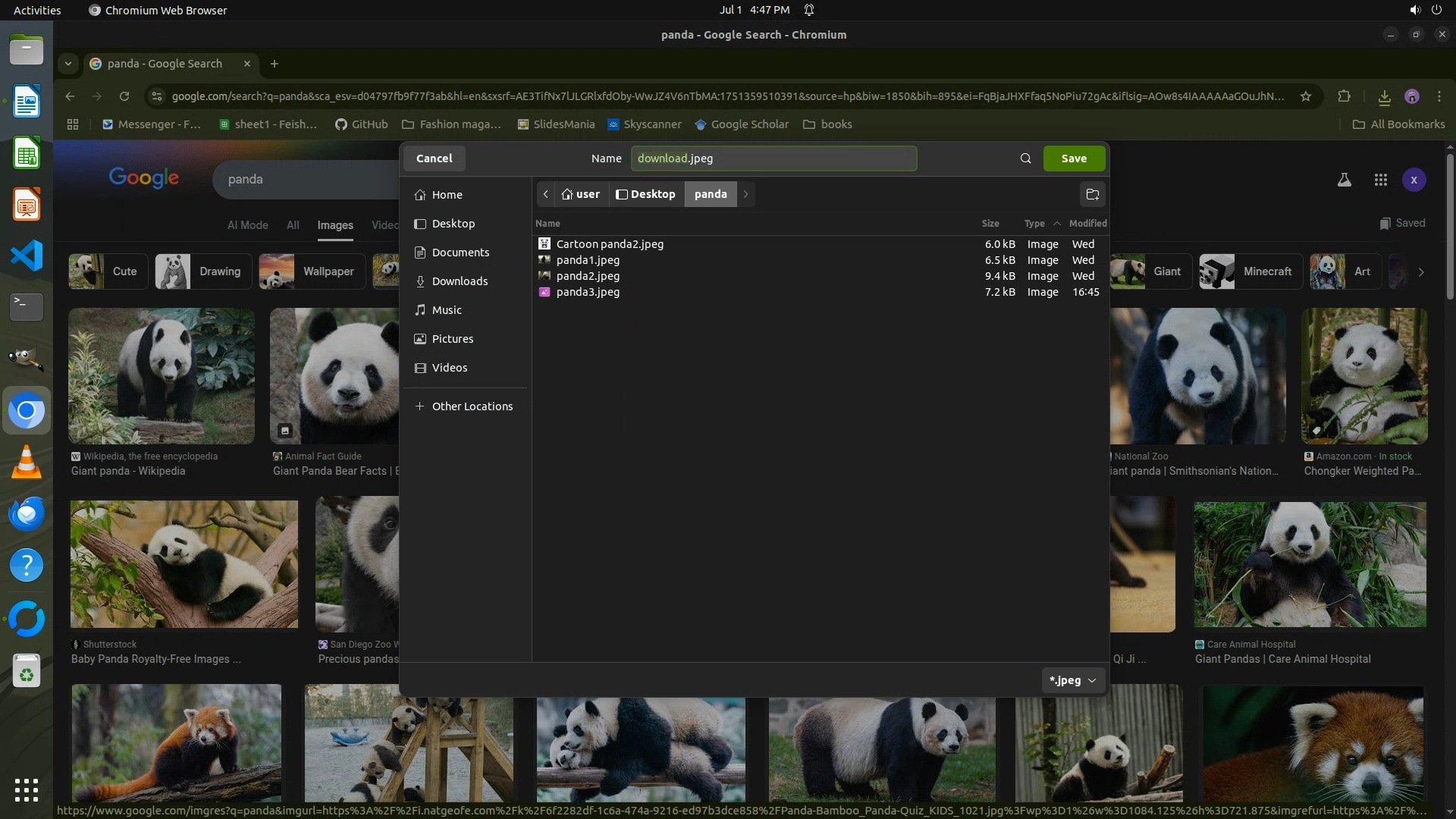
Task: Reload the page with refresh icon
Action: coord(124,96)
